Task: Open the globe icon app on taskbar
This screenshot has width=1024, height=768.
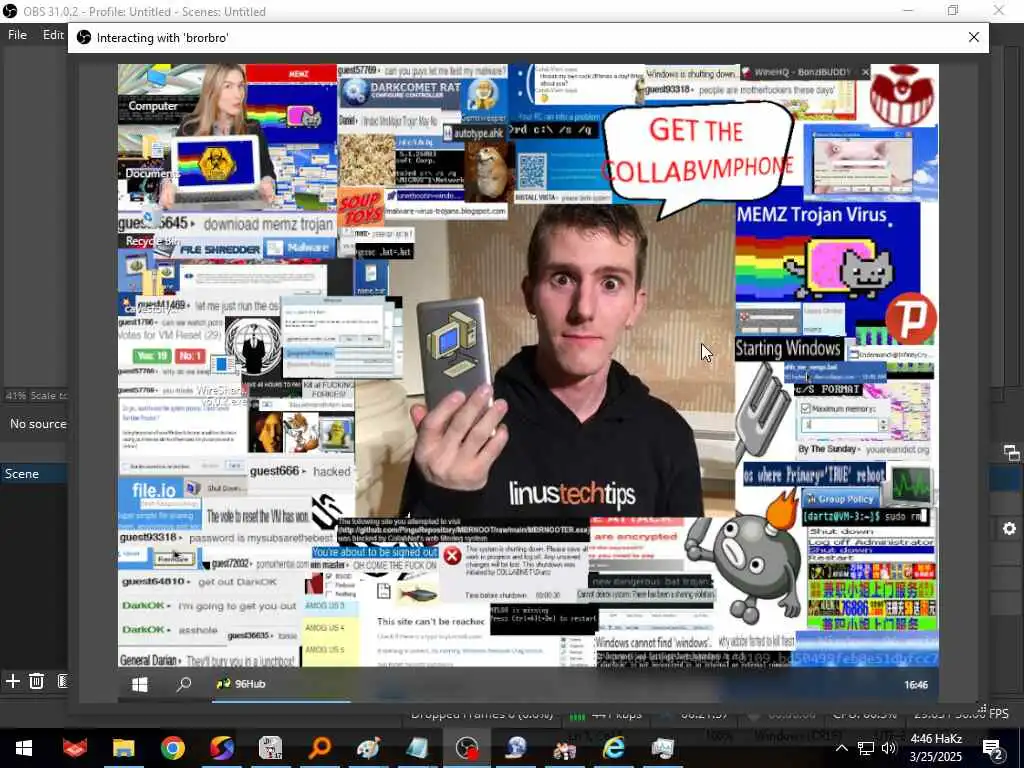Action: click(x=516, y=748)
